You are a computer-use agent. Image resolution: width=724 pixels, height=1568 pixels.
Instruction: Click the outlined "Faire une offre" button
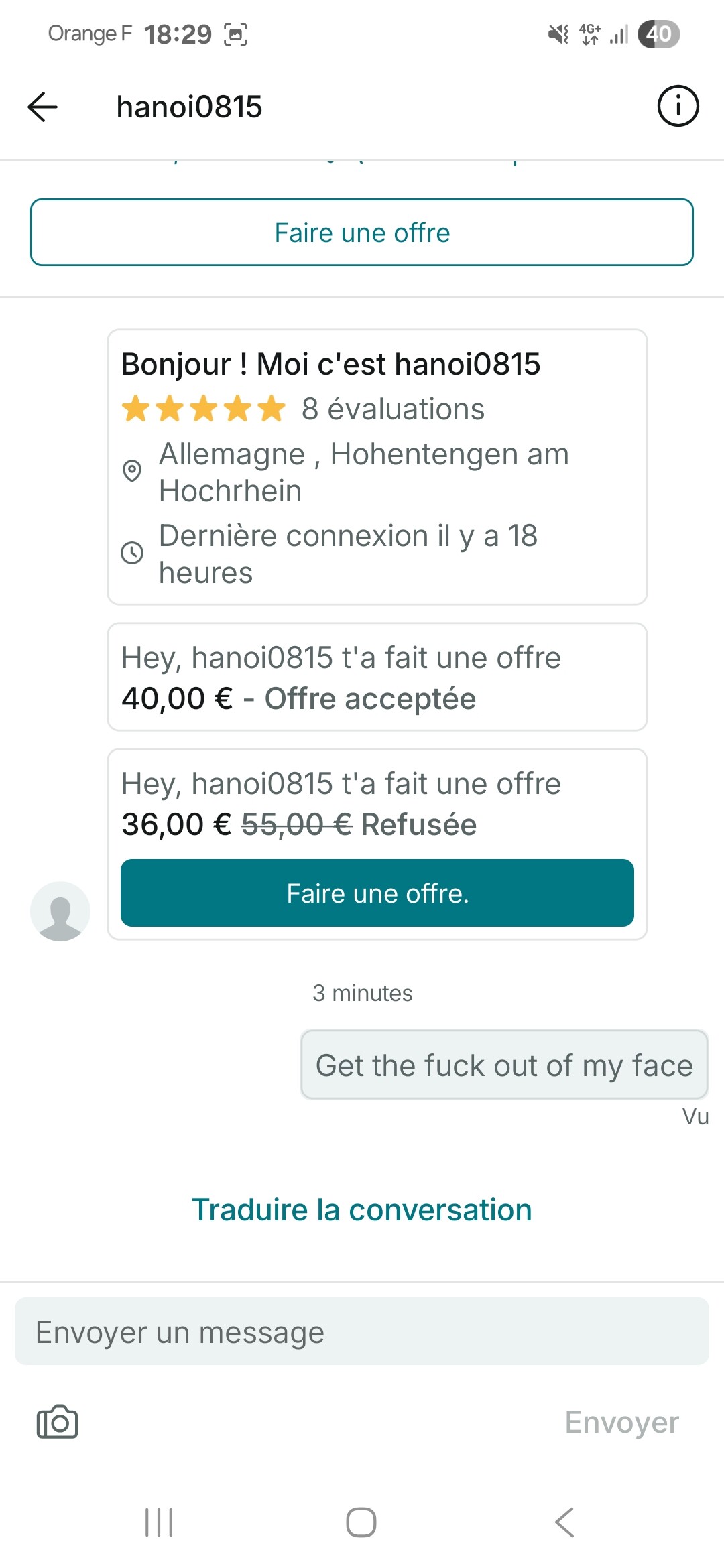362,233
